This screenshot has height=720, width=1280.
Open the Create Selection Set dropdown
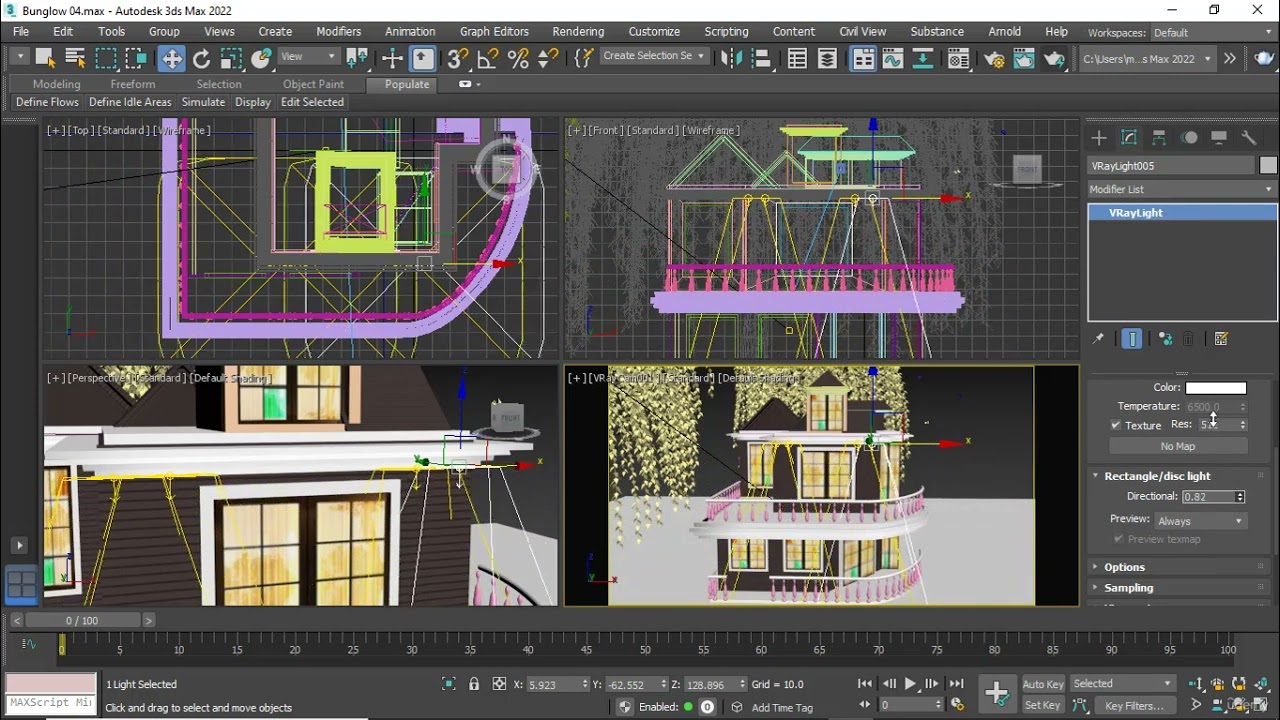click(x=654, y=56)
